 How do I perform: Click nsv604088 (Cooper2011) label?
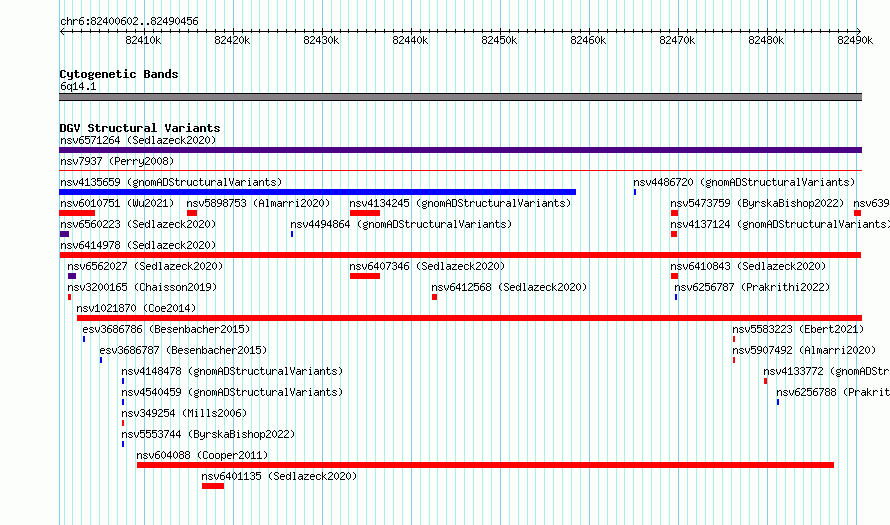[202, 455]
